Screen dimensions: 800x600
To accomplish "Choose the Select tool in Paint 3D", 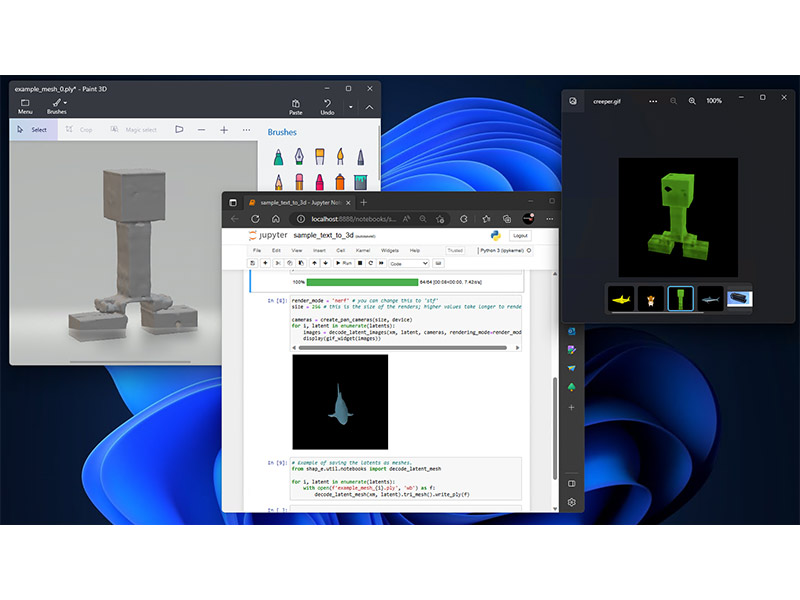I will click(32, 130).
